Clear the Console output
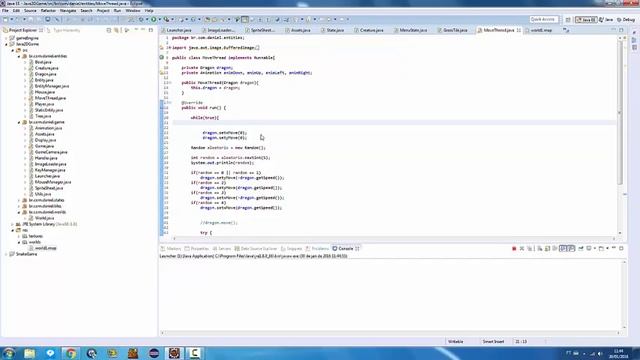The height and width of the screenshot is (360, 640). coord(540,249)
